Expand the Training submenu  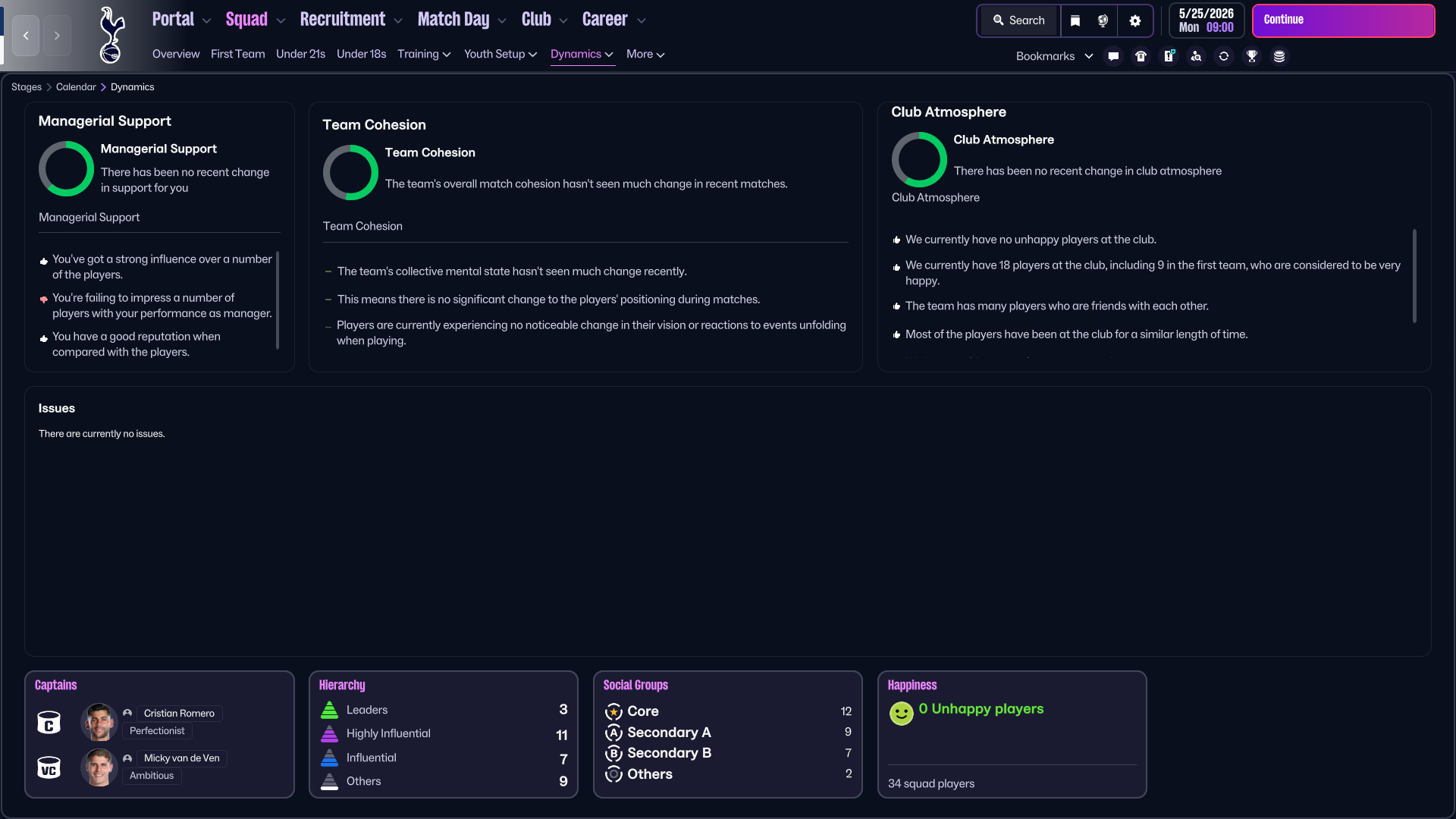click(424, 54)
